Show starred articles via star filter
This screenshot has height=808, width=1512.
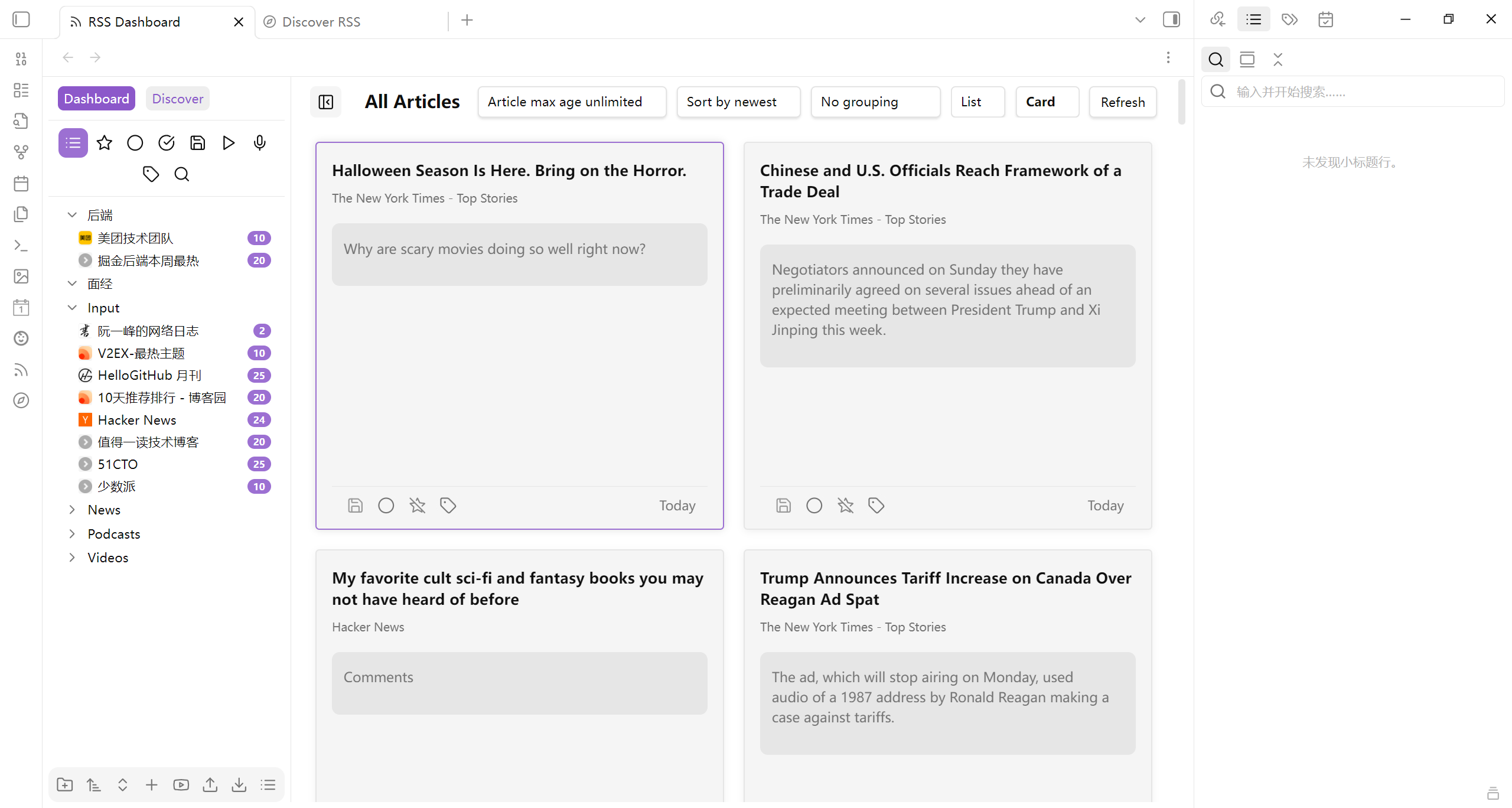(105, 143)
